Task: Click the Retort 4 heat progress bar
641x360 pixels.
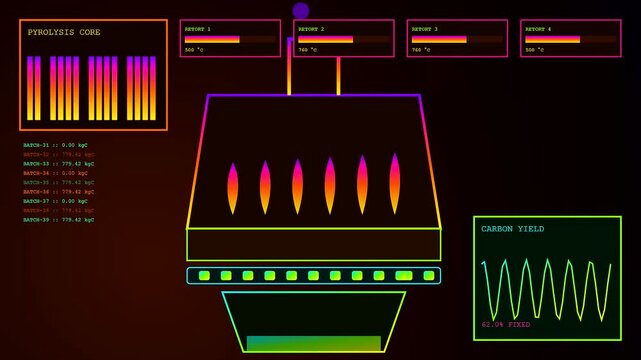Action: point(571,40)
